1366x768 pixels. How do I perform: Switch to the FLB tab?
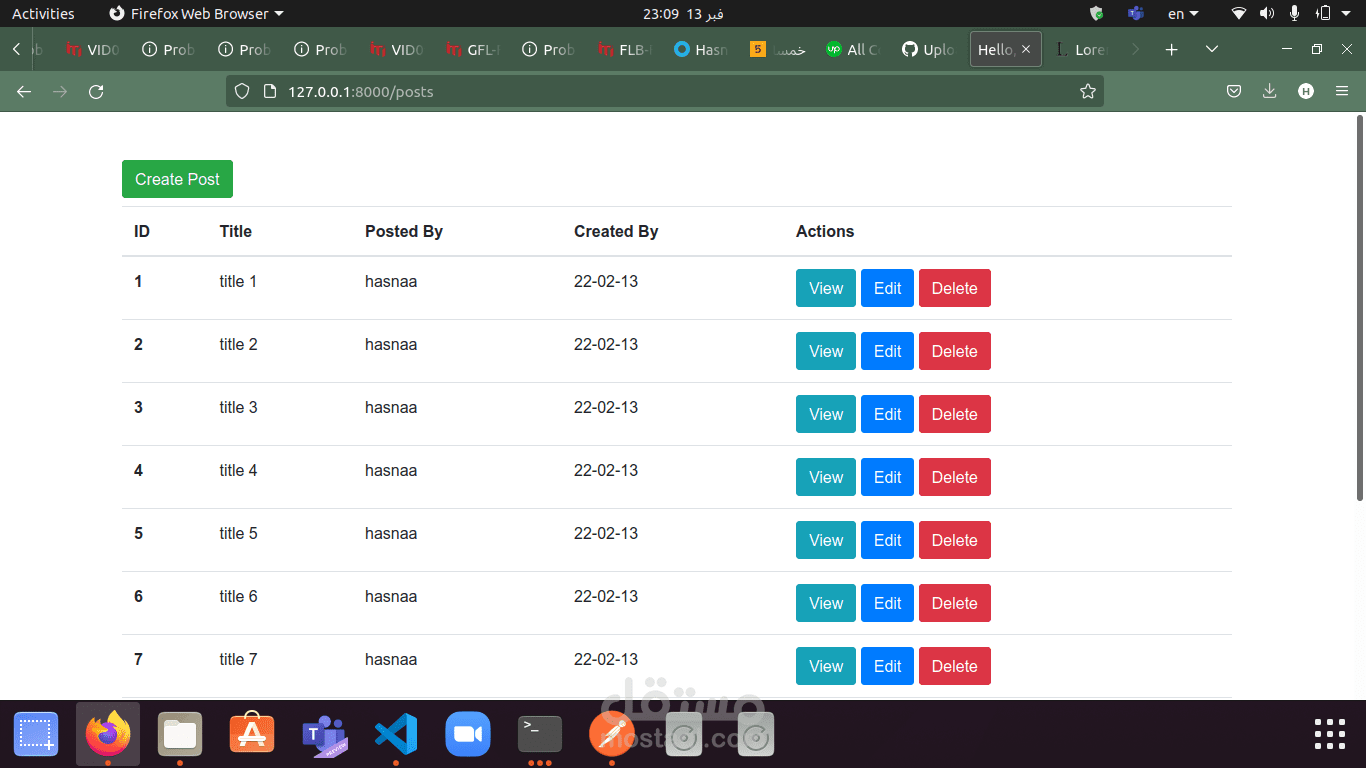(624, 49)
